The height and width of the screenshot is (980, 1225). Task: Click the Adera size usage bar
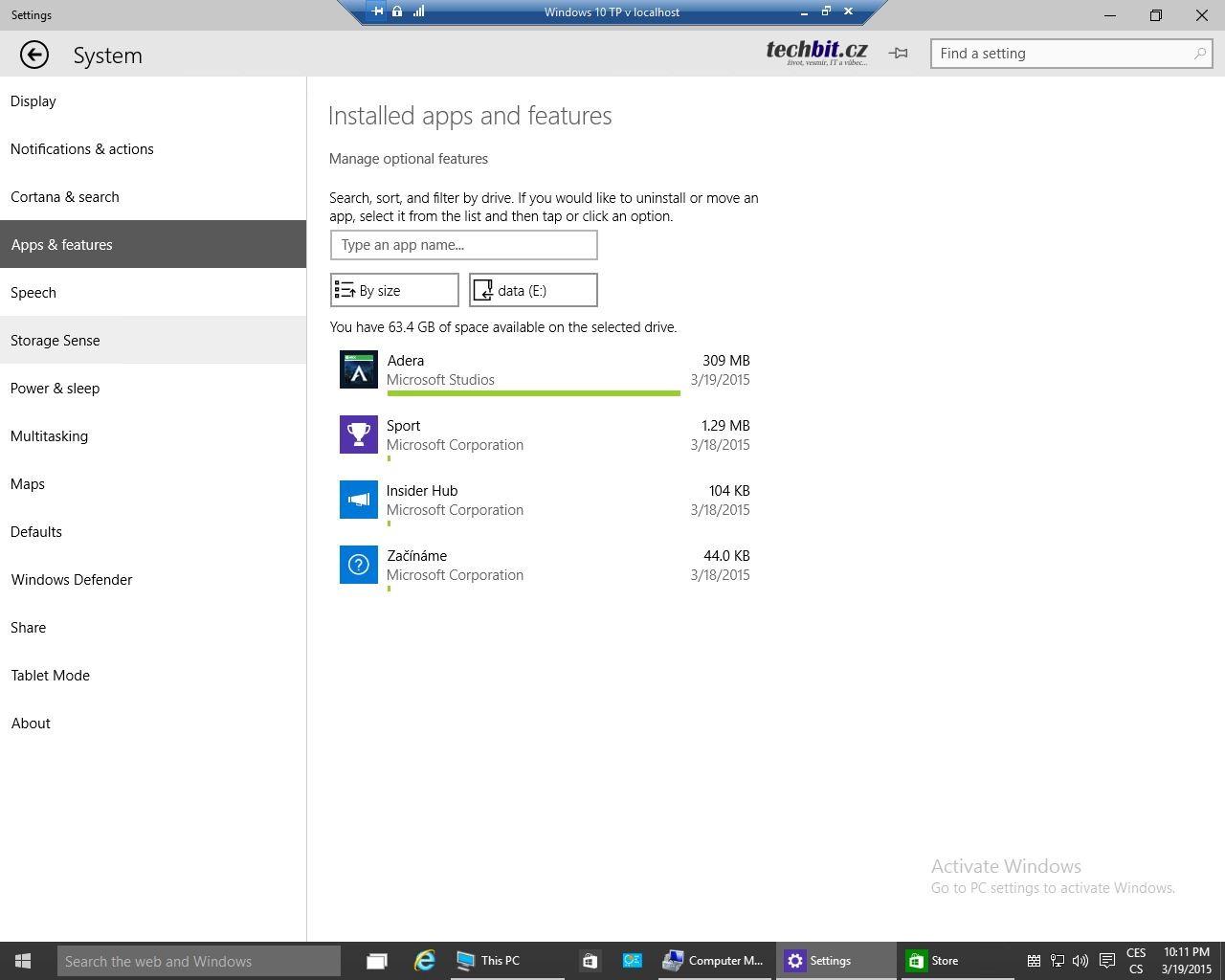[x=533, y=392]
